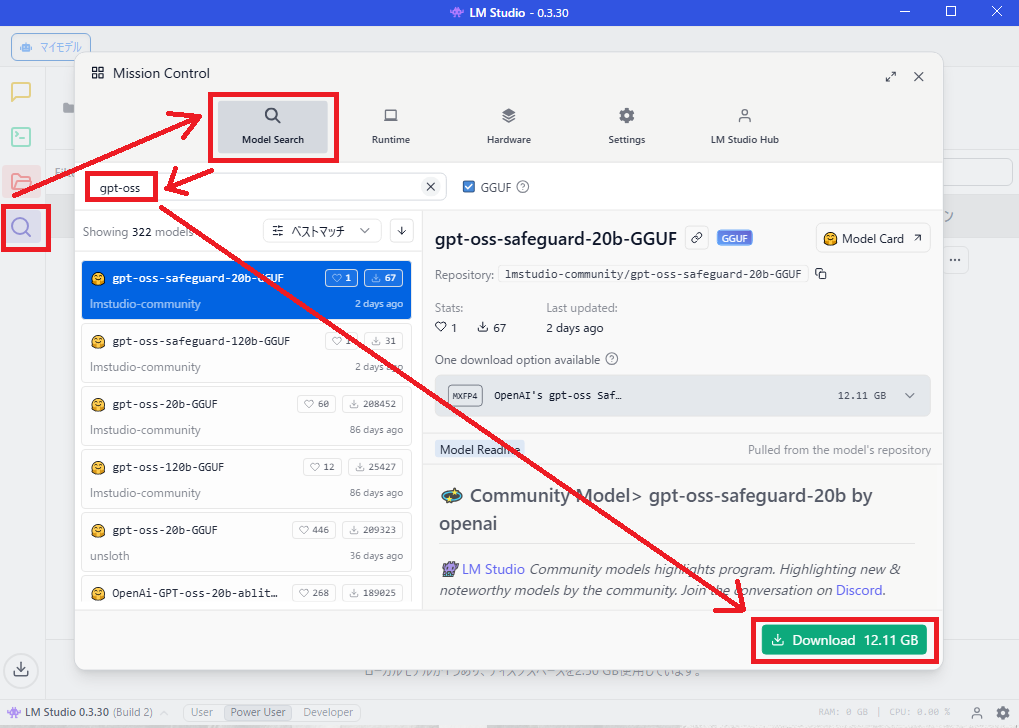Viewport: 1019px width, 728px height.
Task: Toggle sort direction arrow button
Action: coord(402,231)
